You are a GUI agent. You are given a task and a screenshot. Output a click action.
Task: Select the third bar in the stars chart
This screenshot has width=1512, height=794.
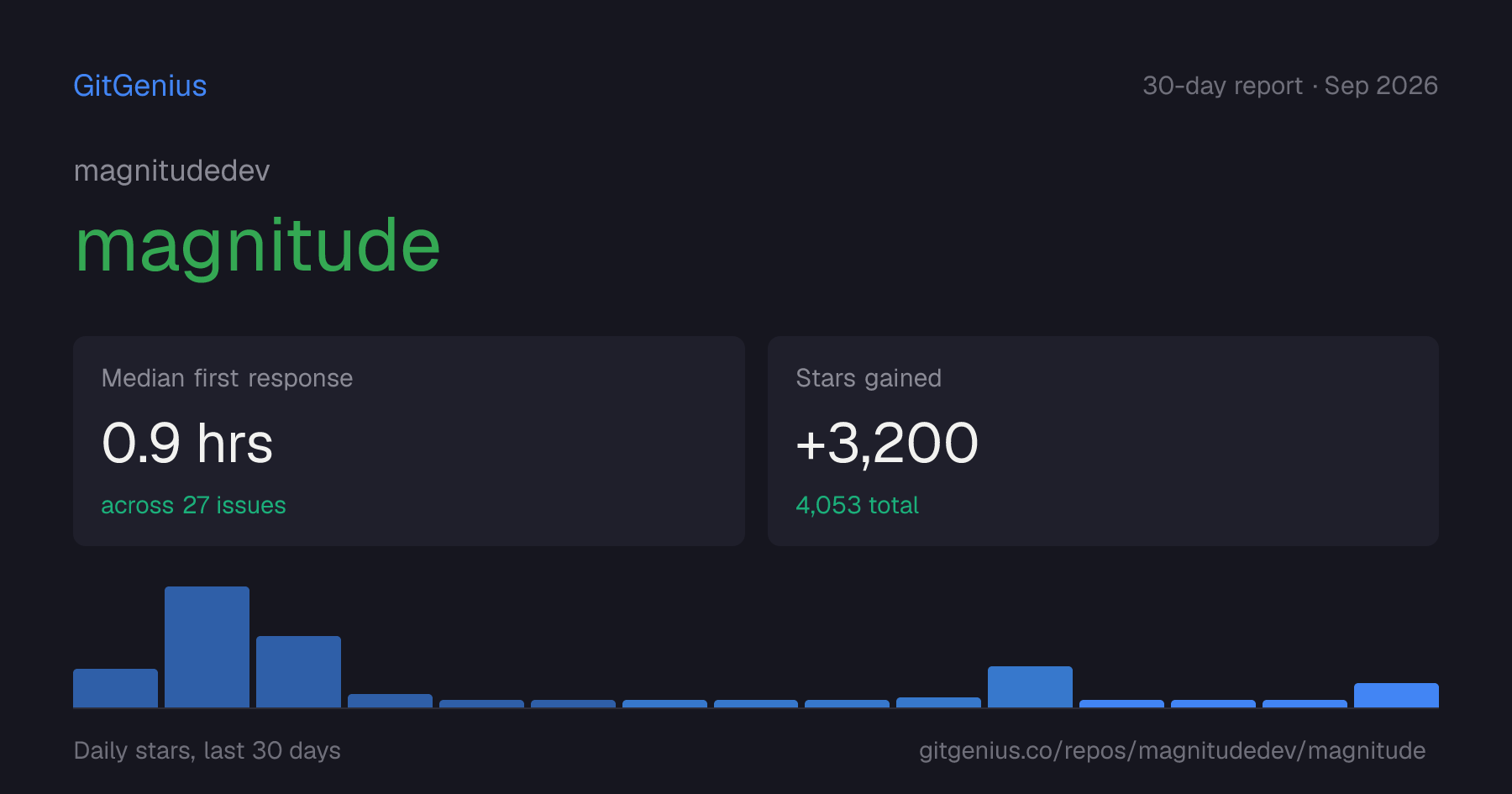tap(298, 672)
